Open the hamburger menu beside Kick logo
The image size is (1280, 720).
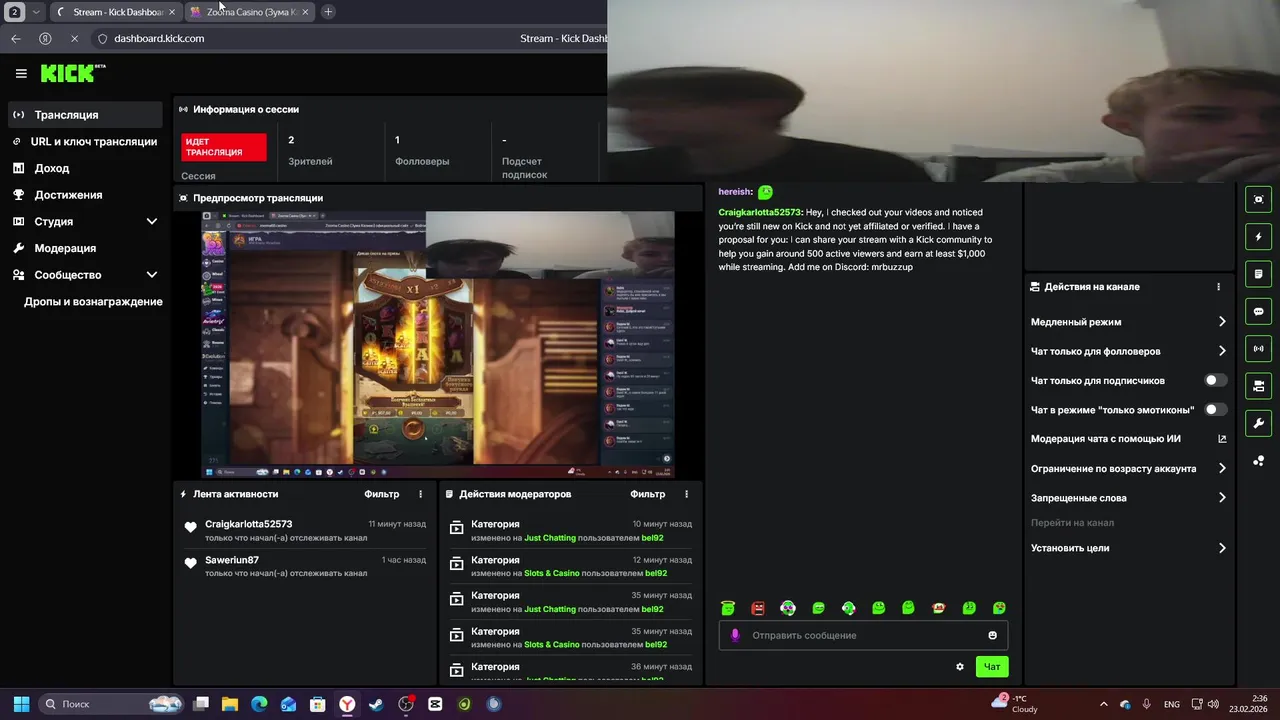pos(21,73)
